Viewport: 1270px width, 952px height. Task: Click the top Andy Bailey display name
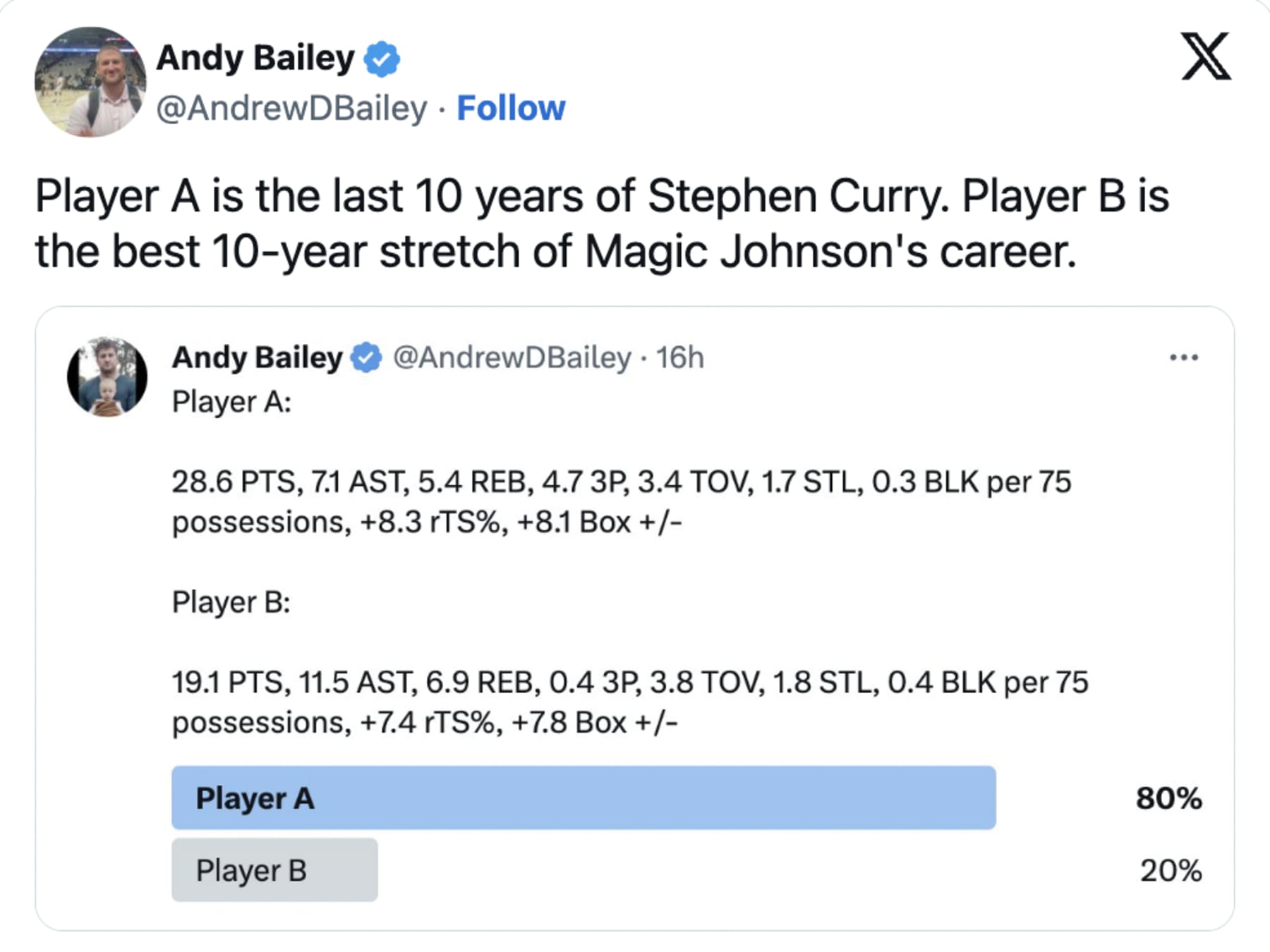(255, 58)
